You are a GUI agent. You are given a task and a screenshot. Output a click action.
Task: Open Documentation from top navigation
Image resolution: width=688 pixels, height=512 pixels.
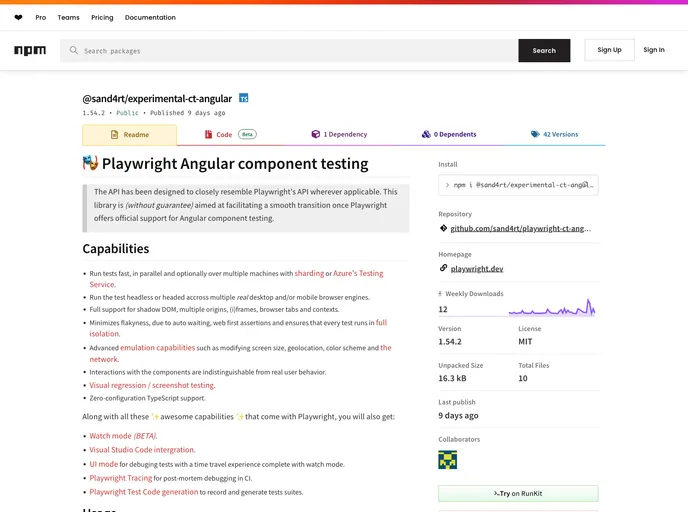(x=150, y=18)
